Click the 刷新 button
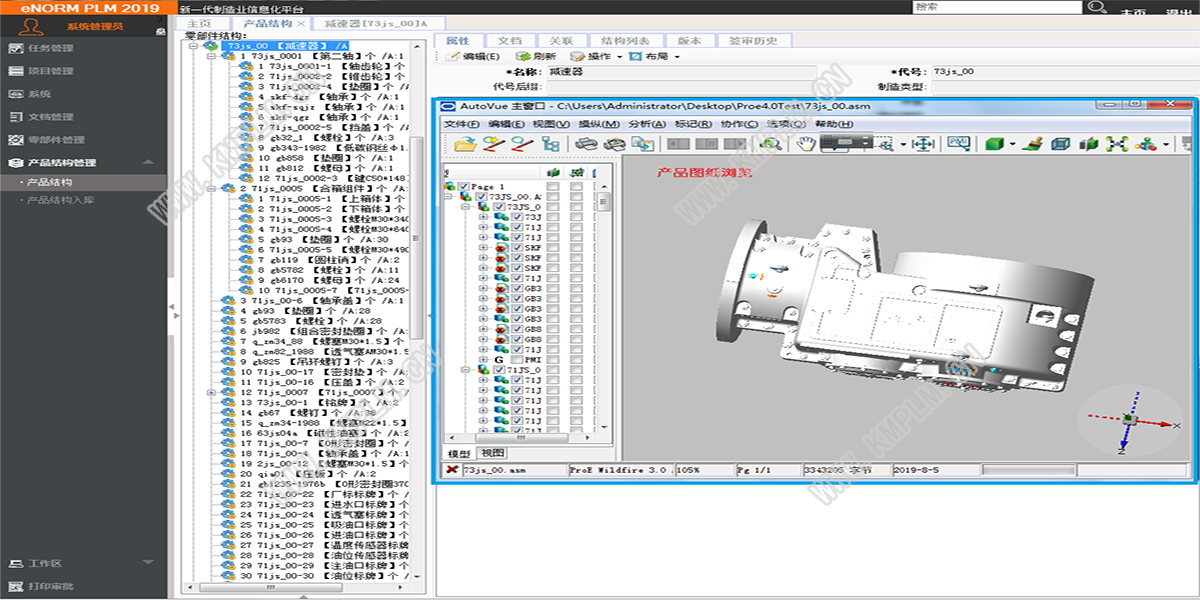 (535, 57)
